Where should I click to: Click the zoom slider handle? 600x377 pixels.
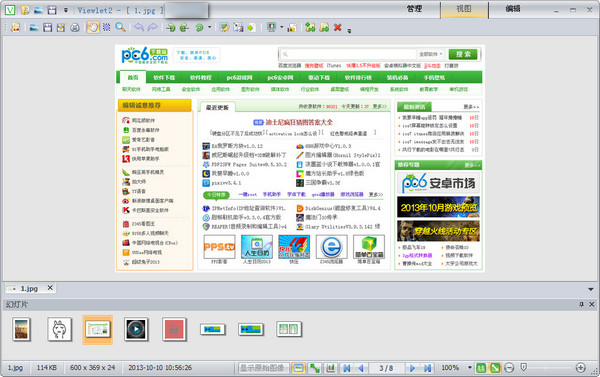523,367
